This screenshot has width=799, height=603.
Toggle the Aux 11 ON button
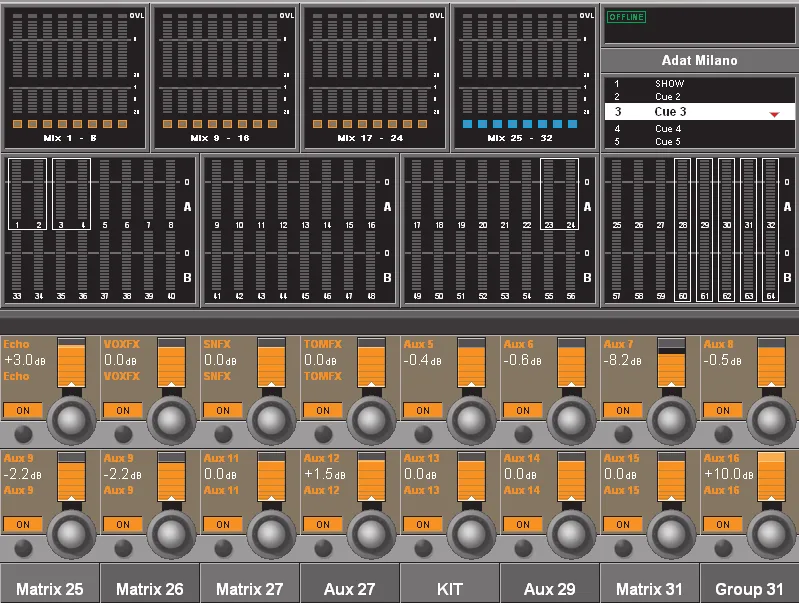(x=223, y=525)
